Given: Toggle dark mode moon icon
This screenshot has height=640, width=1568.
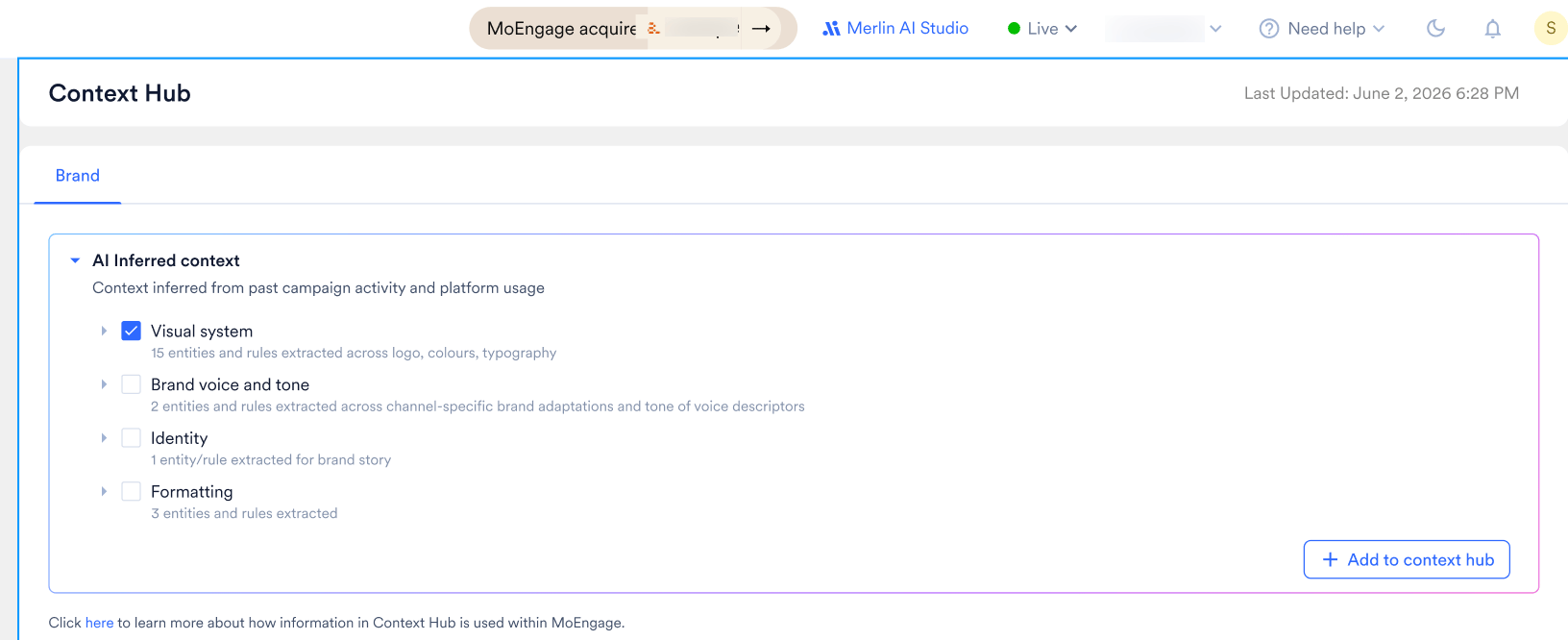Looking at the screenshot, I should [x=1435, y=29].
